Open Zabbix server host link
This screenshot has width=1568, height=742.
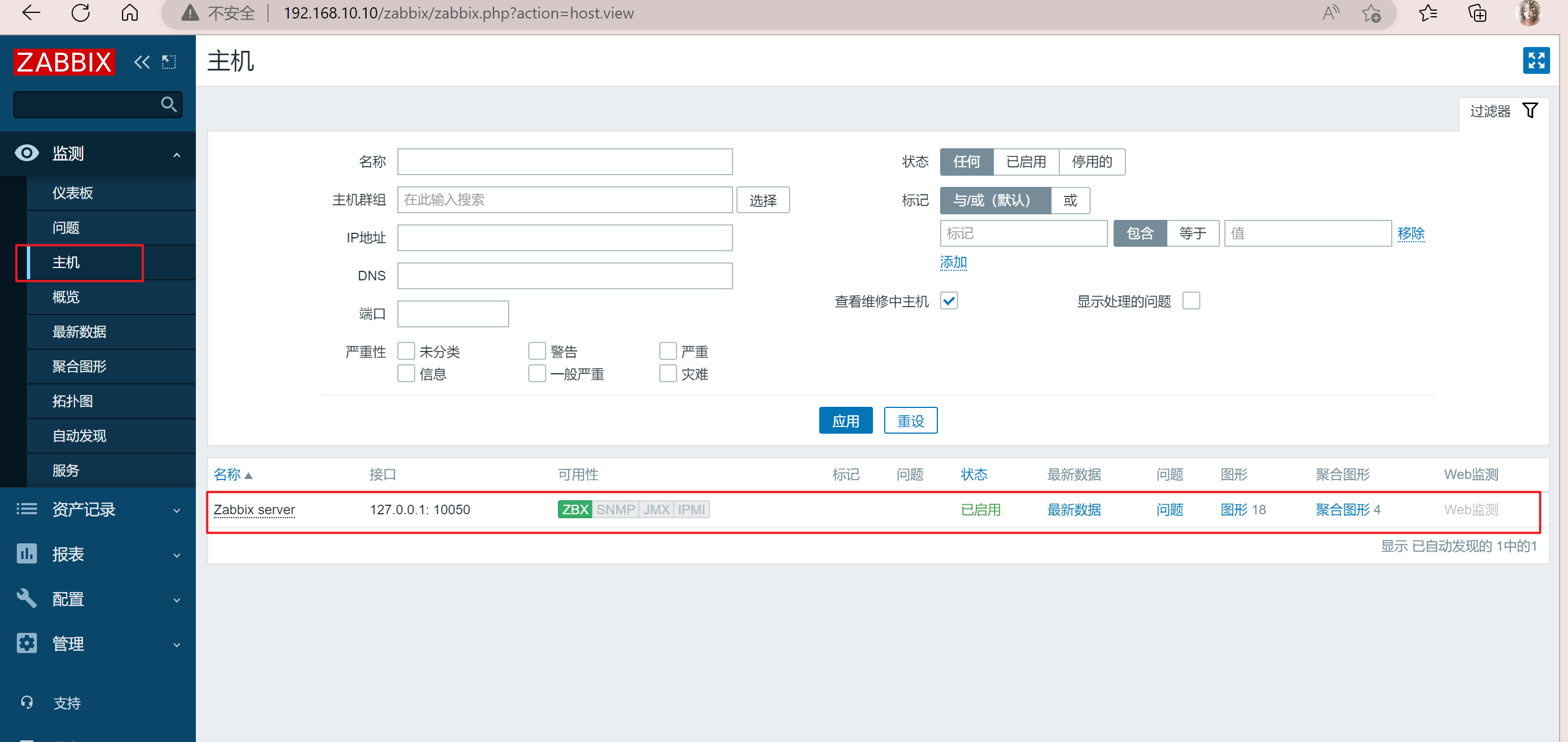(255, 509)
